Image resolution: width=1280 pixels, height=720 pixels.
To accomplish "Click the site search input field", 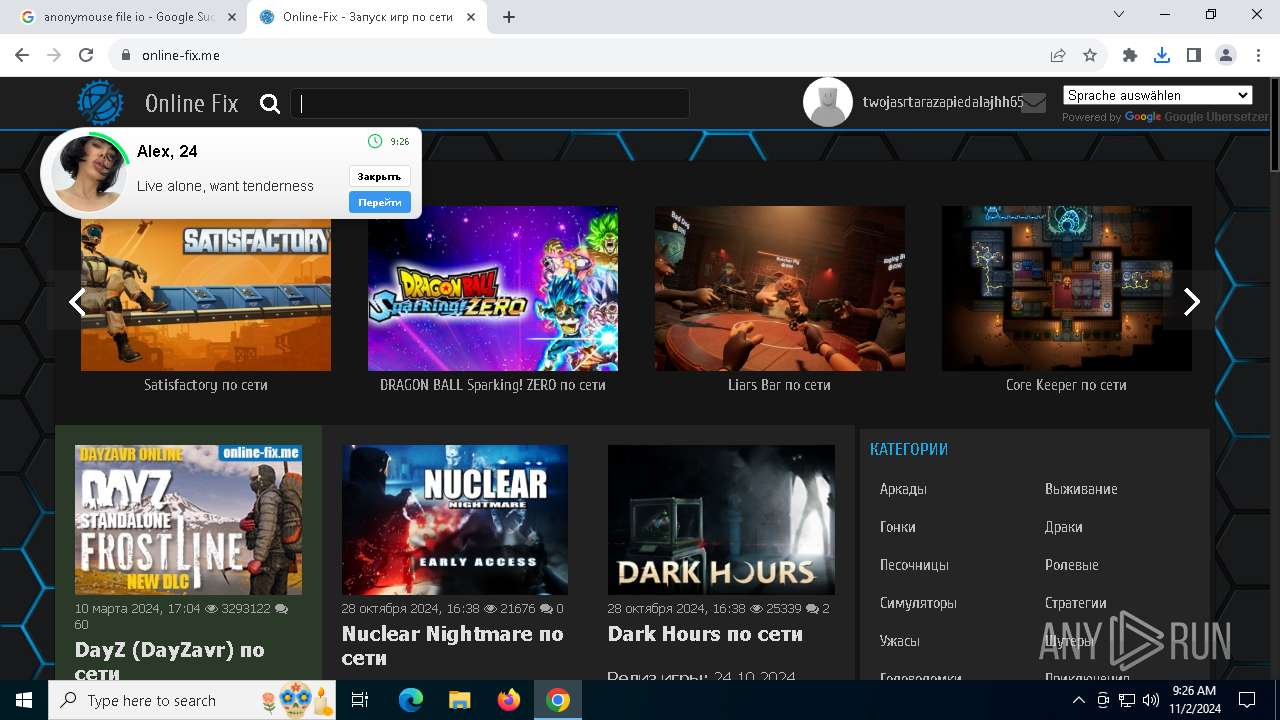I will click(x=490, y=104).
